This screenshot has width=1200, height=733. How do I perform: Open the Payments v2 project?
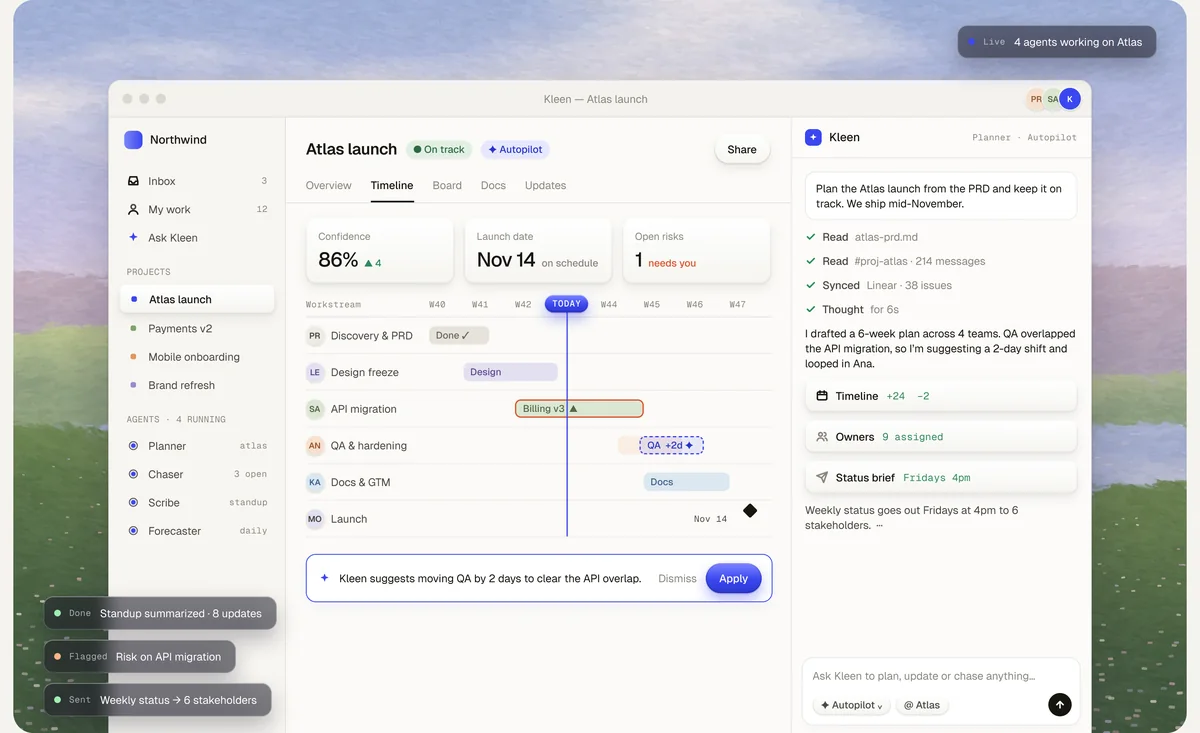(x=197, y=328)
